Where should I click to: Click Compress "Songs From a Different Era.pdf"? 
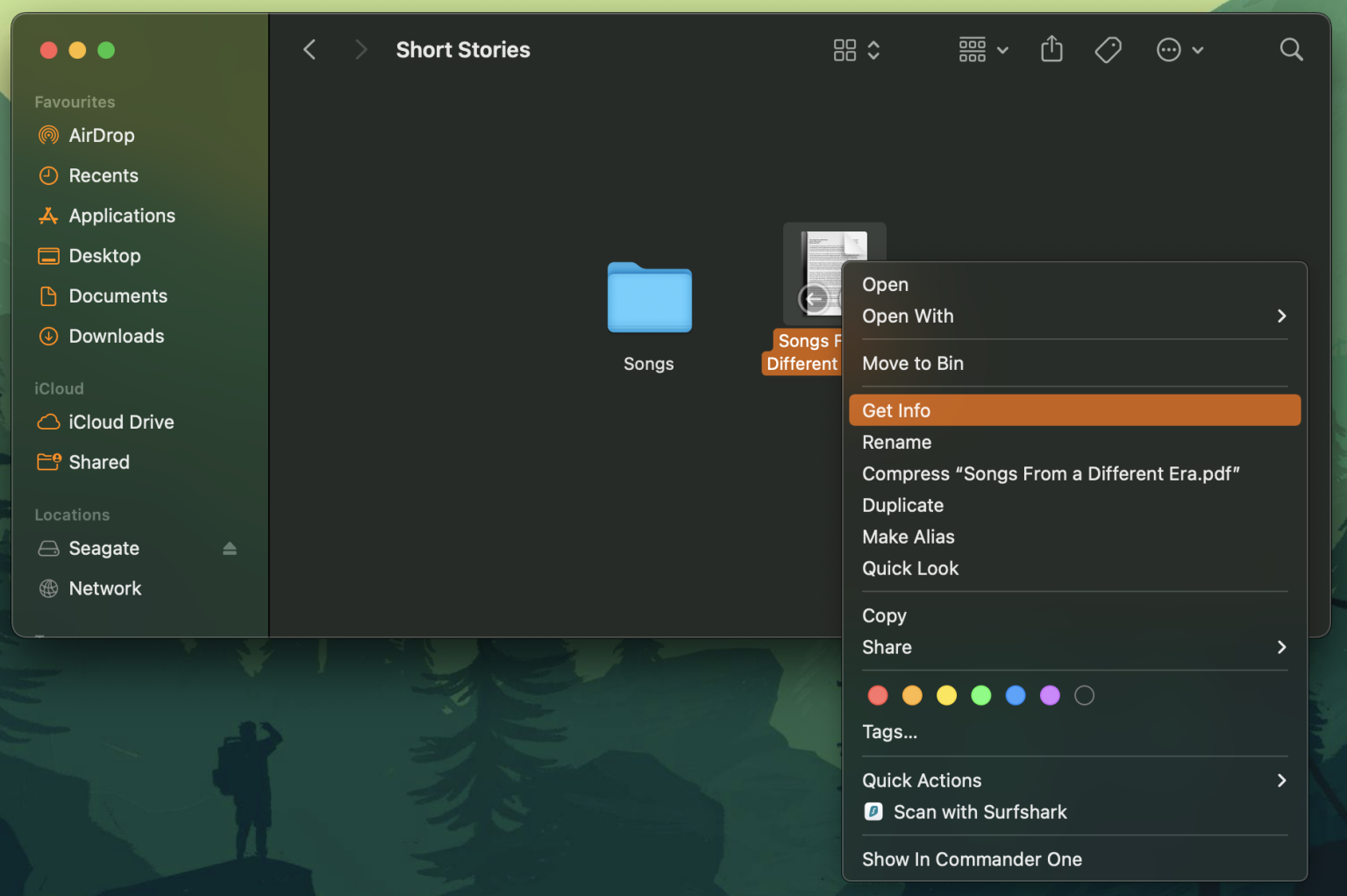1051,473
